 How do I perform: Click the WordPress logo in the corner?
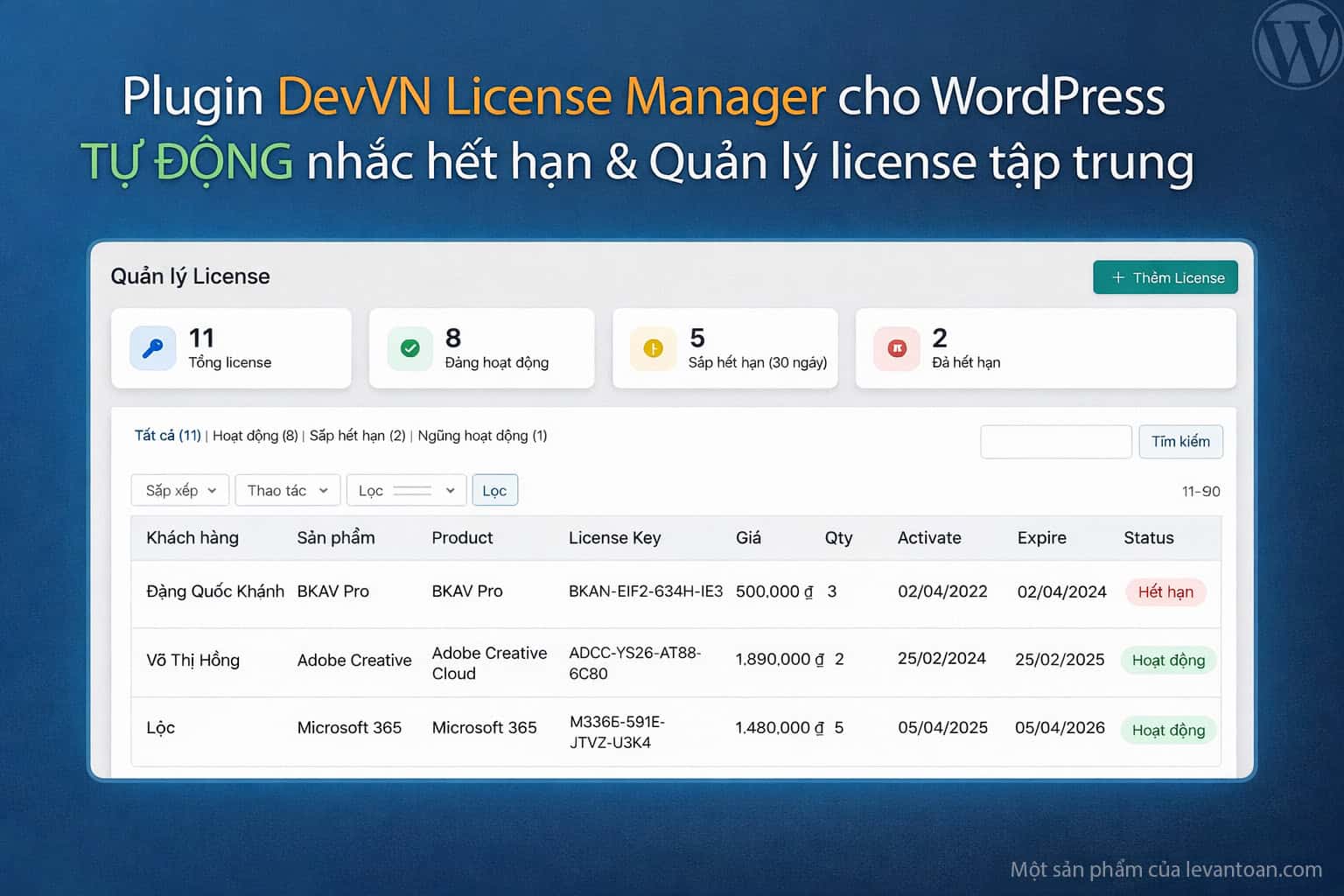click(x=1298, y=44)
